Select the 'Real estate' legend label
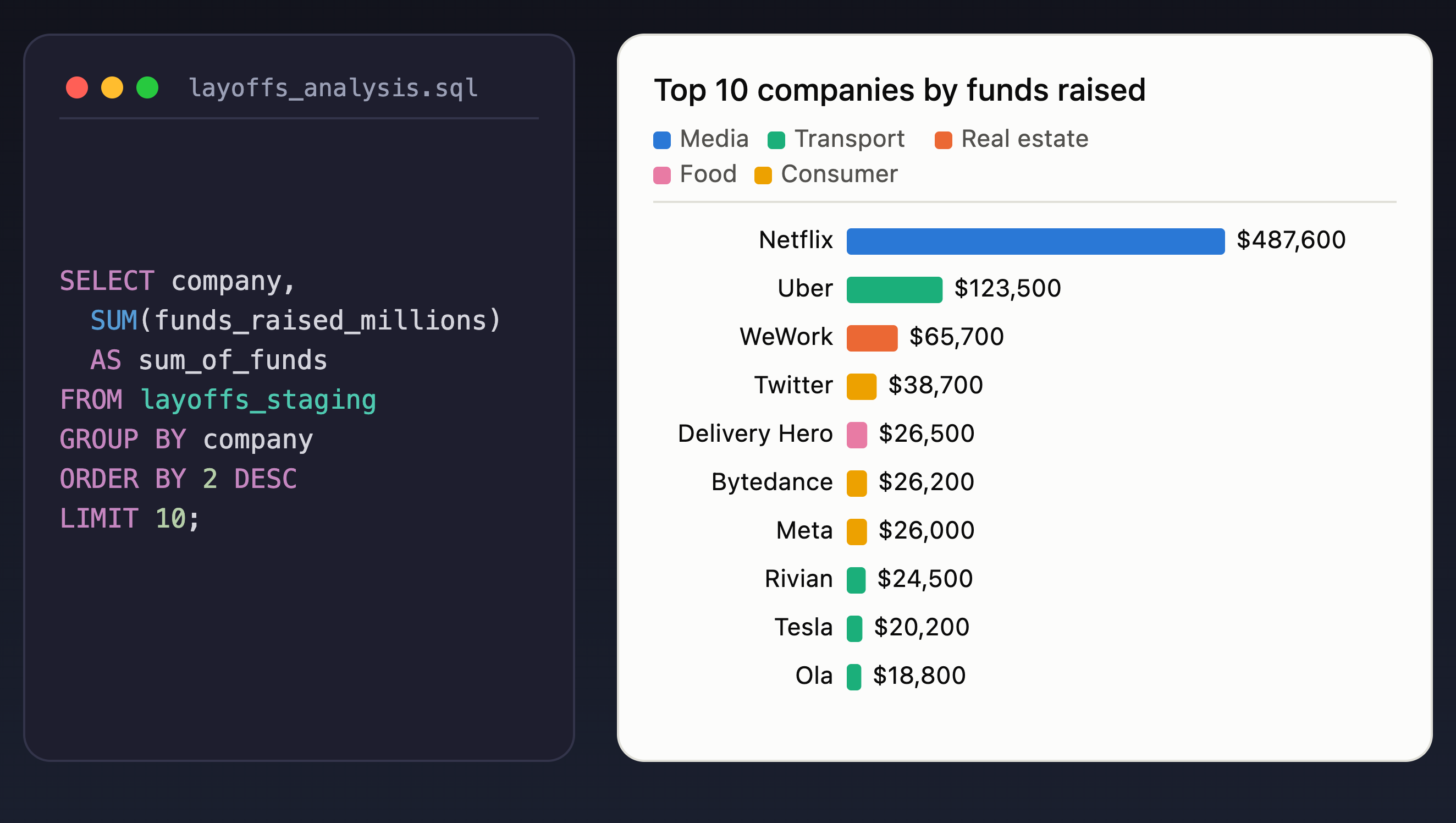 pos(1025,139)
